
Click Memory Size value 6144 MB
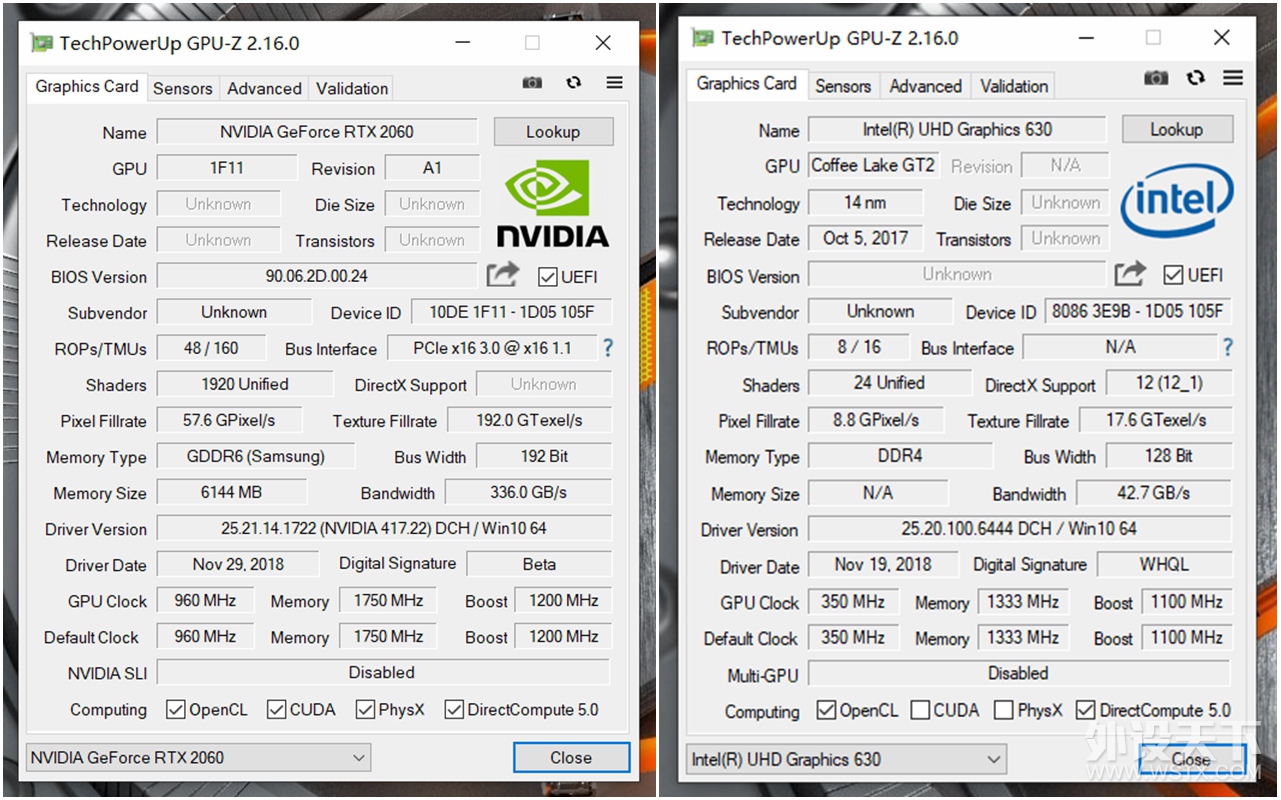pos(231,492)
